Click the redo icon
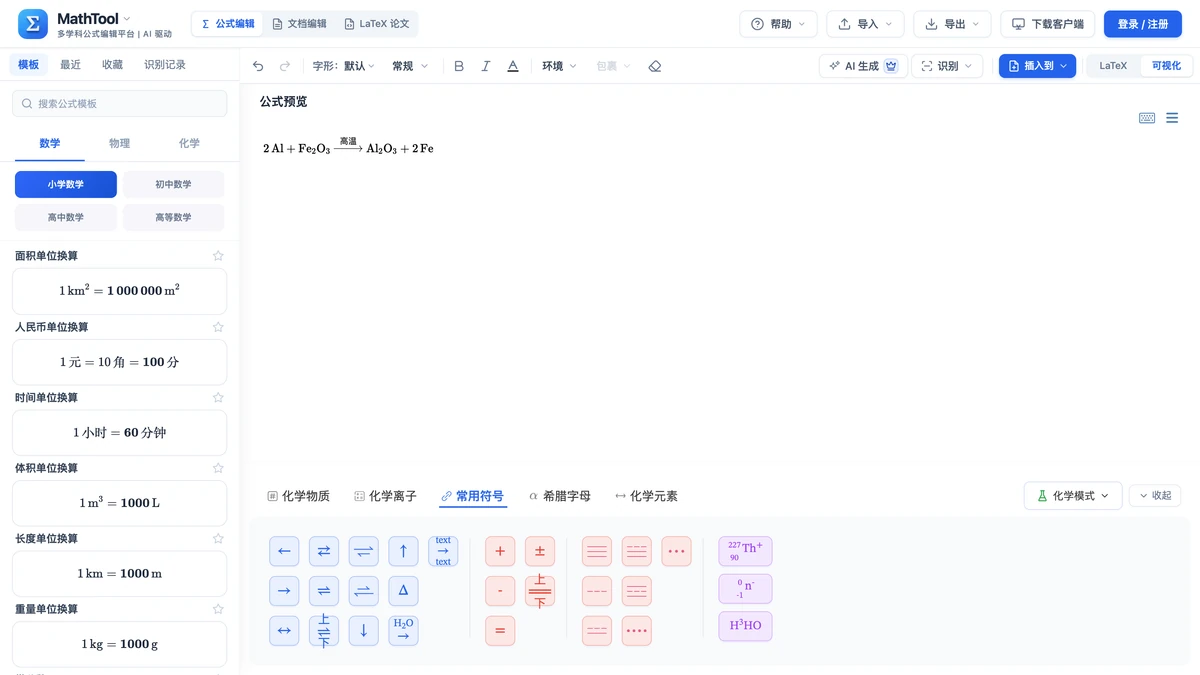Image resolution: width=1200 pixels, height=675 pixels. click(285, 66)
